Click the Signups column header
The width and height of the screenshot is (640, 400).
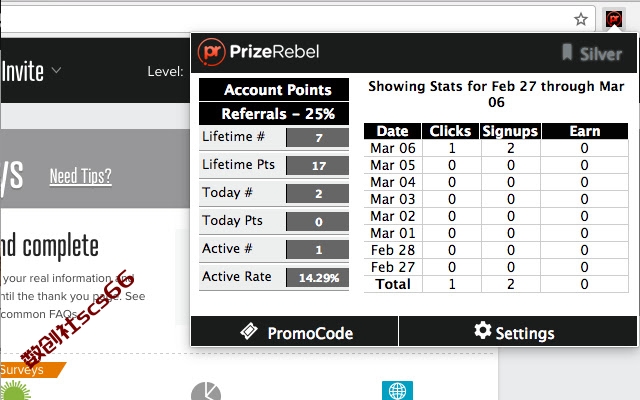pos(510,131)
